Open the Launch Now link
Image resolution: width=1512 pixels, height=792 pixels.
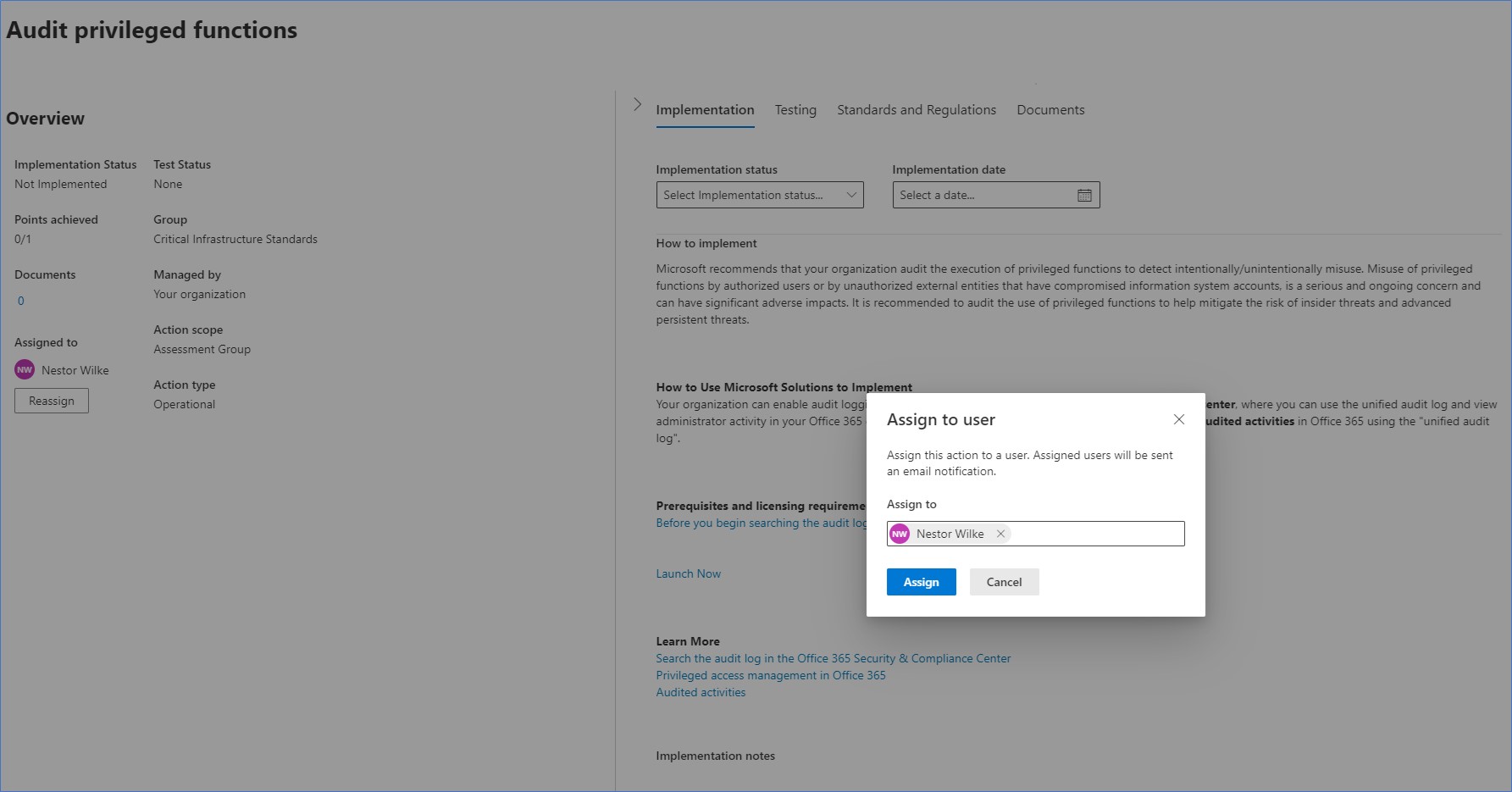point(688,573)
